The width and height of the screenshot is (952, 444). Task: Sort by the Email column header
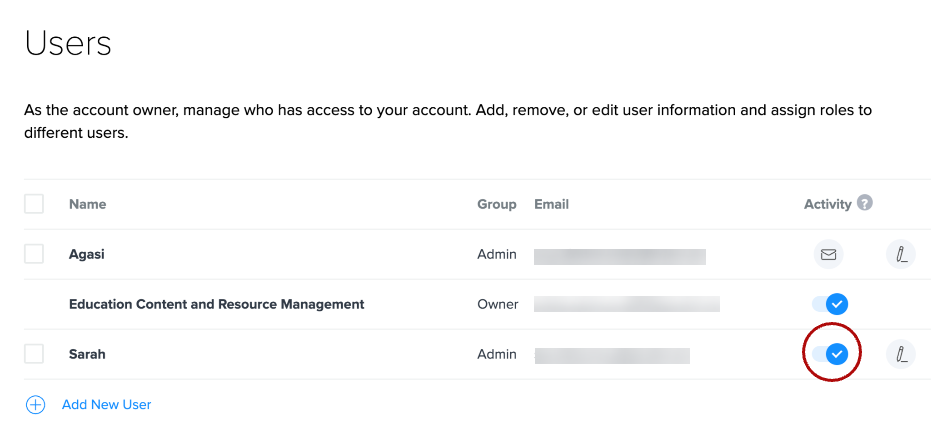click(551, 204)
